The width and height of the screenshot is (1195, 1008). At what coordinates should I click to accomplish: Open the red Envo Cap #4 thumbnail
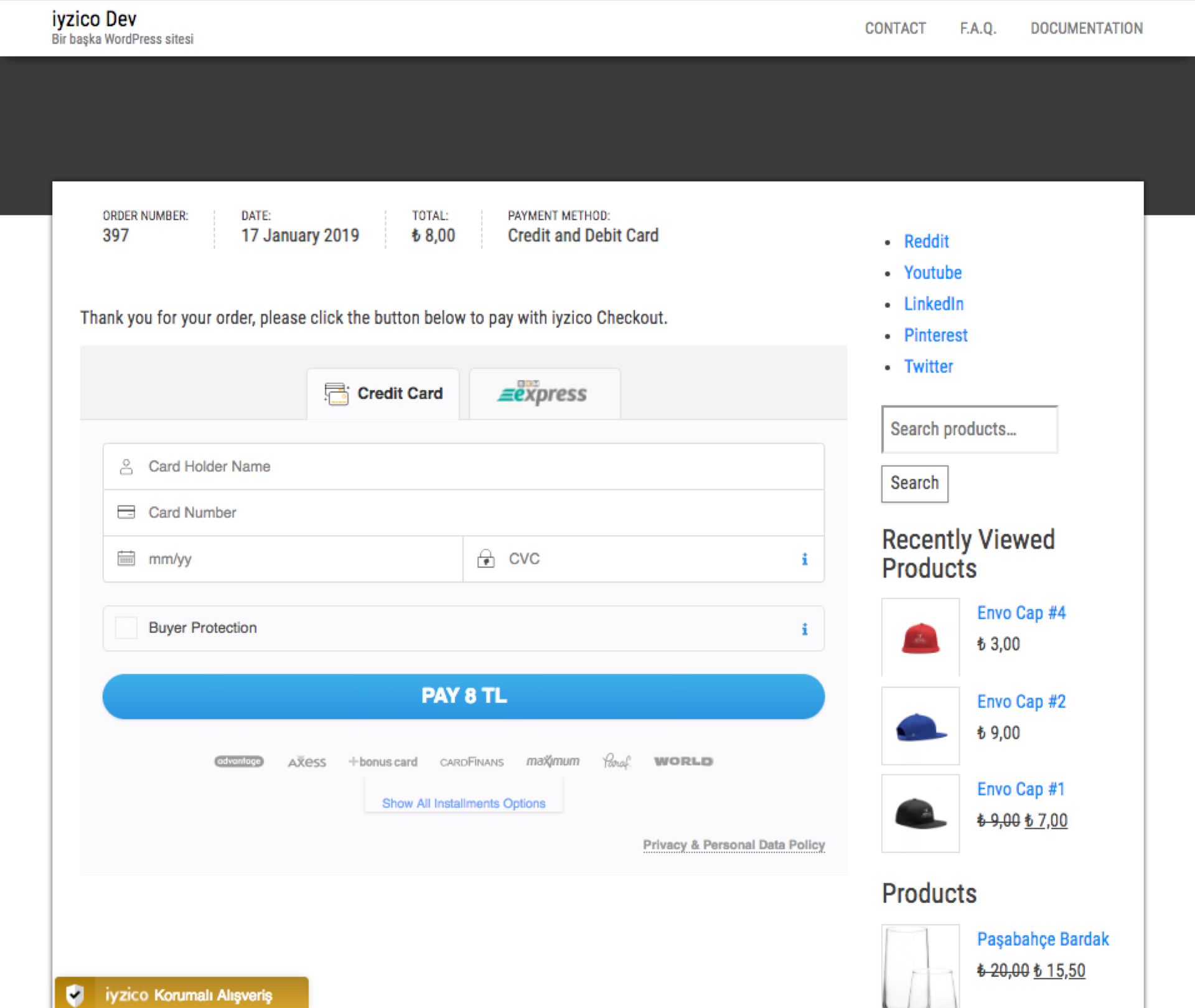click(920, 637)
